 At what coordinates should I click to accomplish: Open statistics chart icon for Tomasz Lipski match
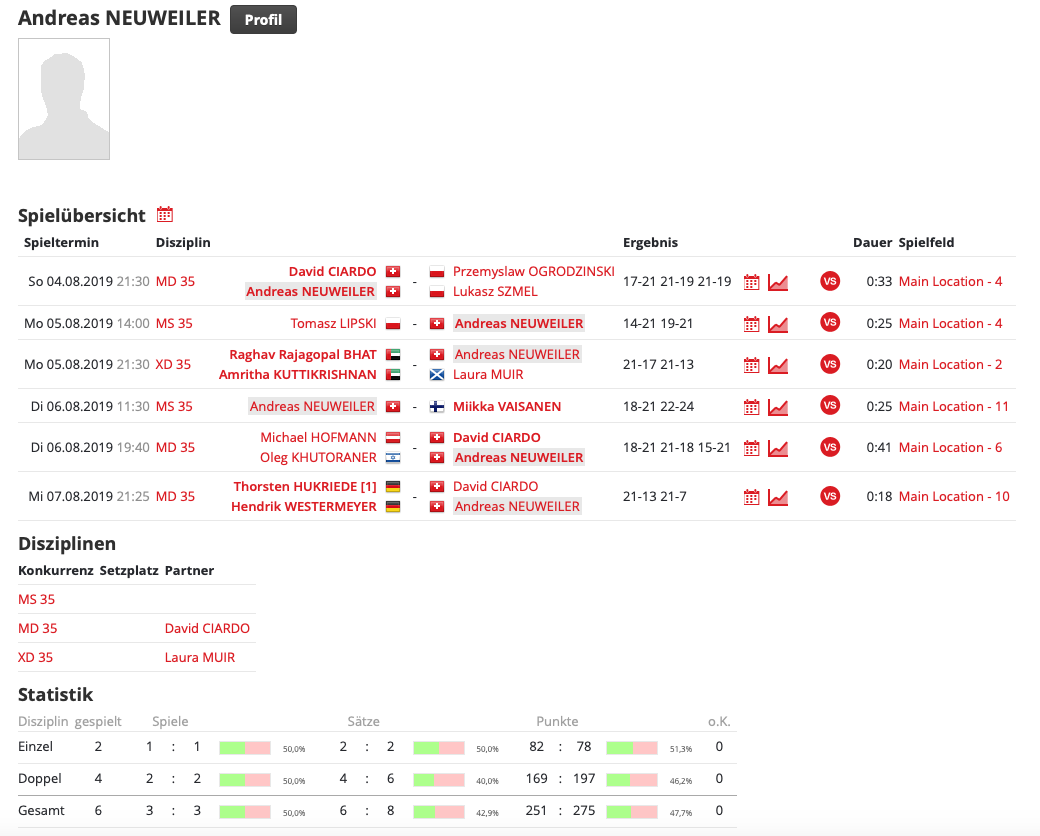pos(778,324)
